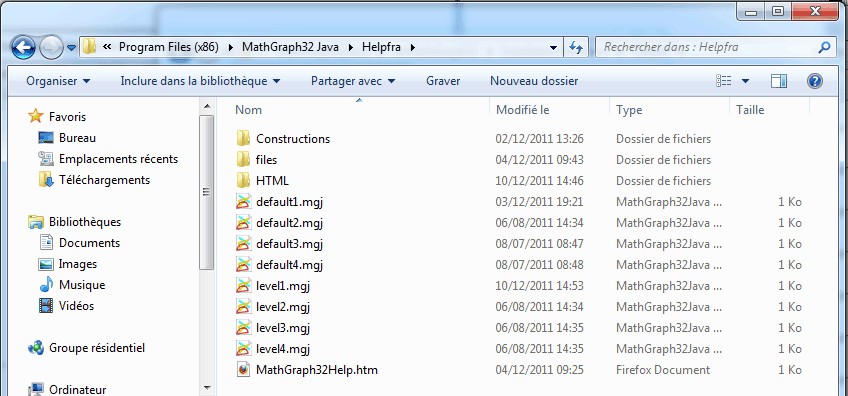The width and height of the screenshot is (848, 396).
Task: Click the level2.mgj file icon
Action: click(x=244, y=307)
